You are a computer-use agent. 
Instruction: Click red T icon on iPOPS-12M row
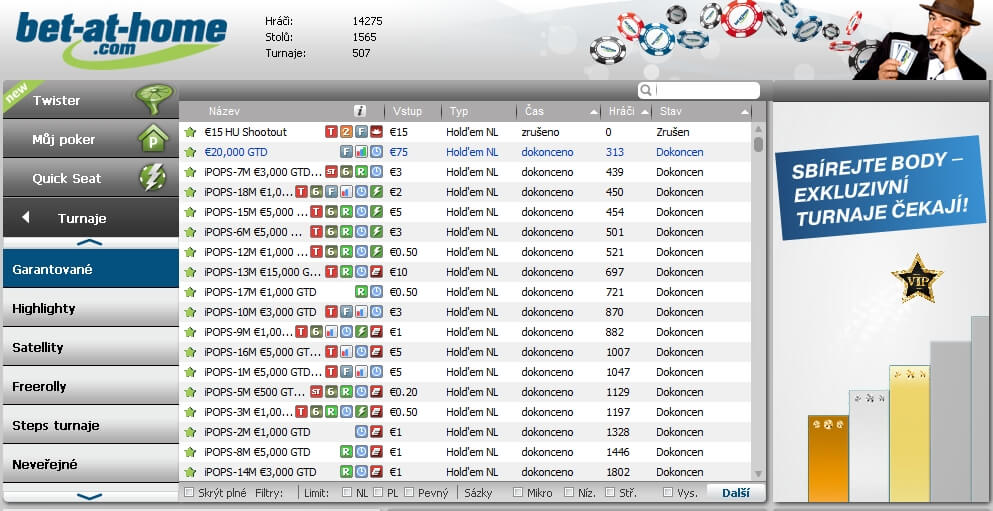click(316, 252)
